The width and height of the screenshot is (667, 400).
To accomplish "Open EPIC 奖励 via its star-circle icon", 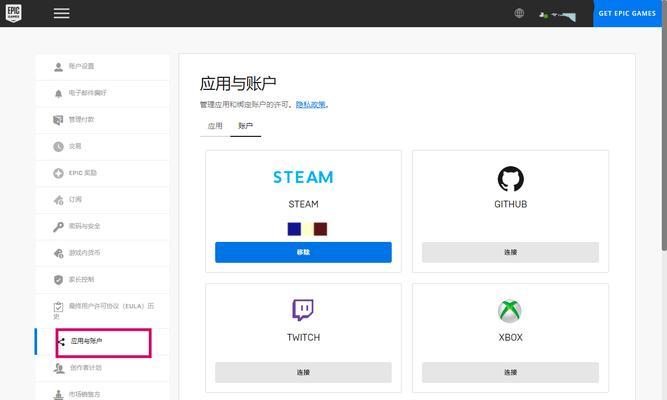I will 58,173.
